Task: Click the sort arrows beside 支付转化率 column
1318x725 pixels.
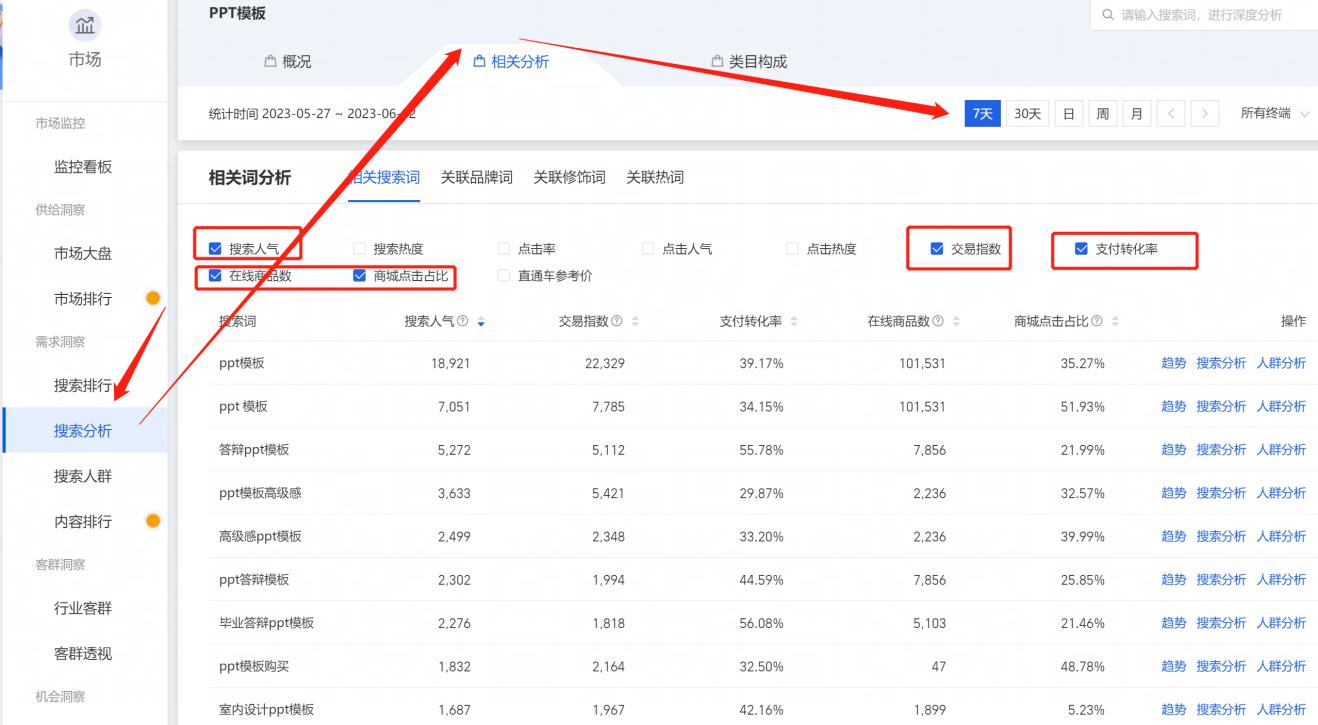Action: (794, 321)
